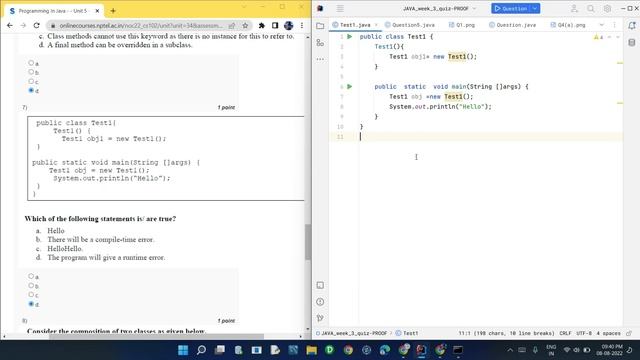Open Notifications bell in IDE sidebar

pyautogui.click(x=632, y=26)
